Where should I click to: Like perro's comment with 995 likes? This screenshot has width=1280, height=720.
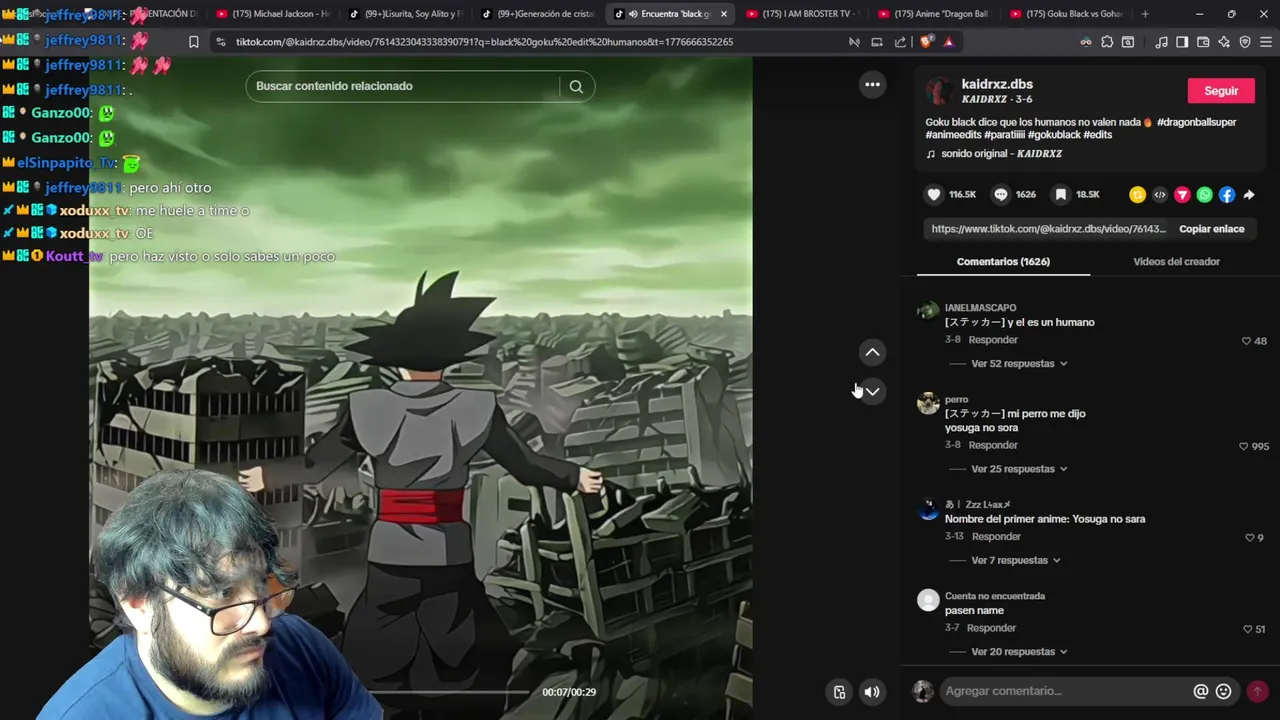pos(1243,446)
